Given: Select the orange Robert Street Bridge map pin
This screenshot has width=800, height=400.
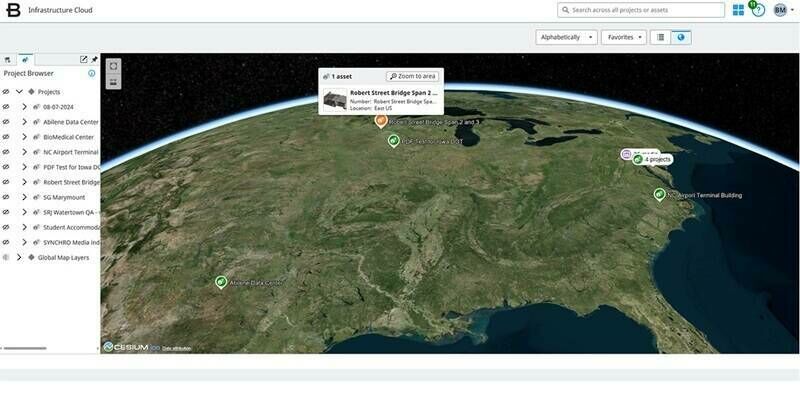Looking at the screenshot, I should 380,121.
